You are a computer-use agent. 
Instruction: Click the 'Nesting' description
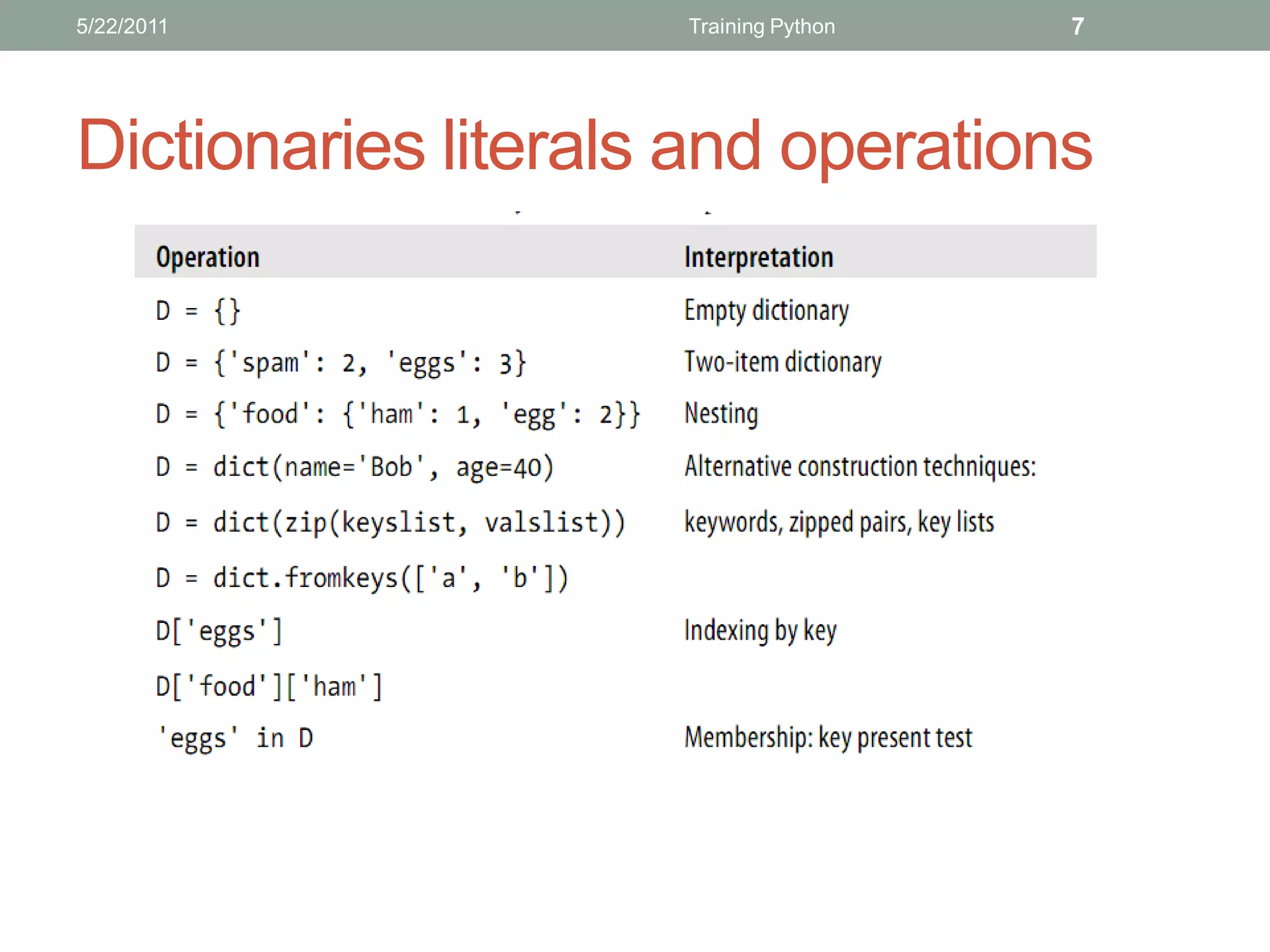(x=721, y=414)
